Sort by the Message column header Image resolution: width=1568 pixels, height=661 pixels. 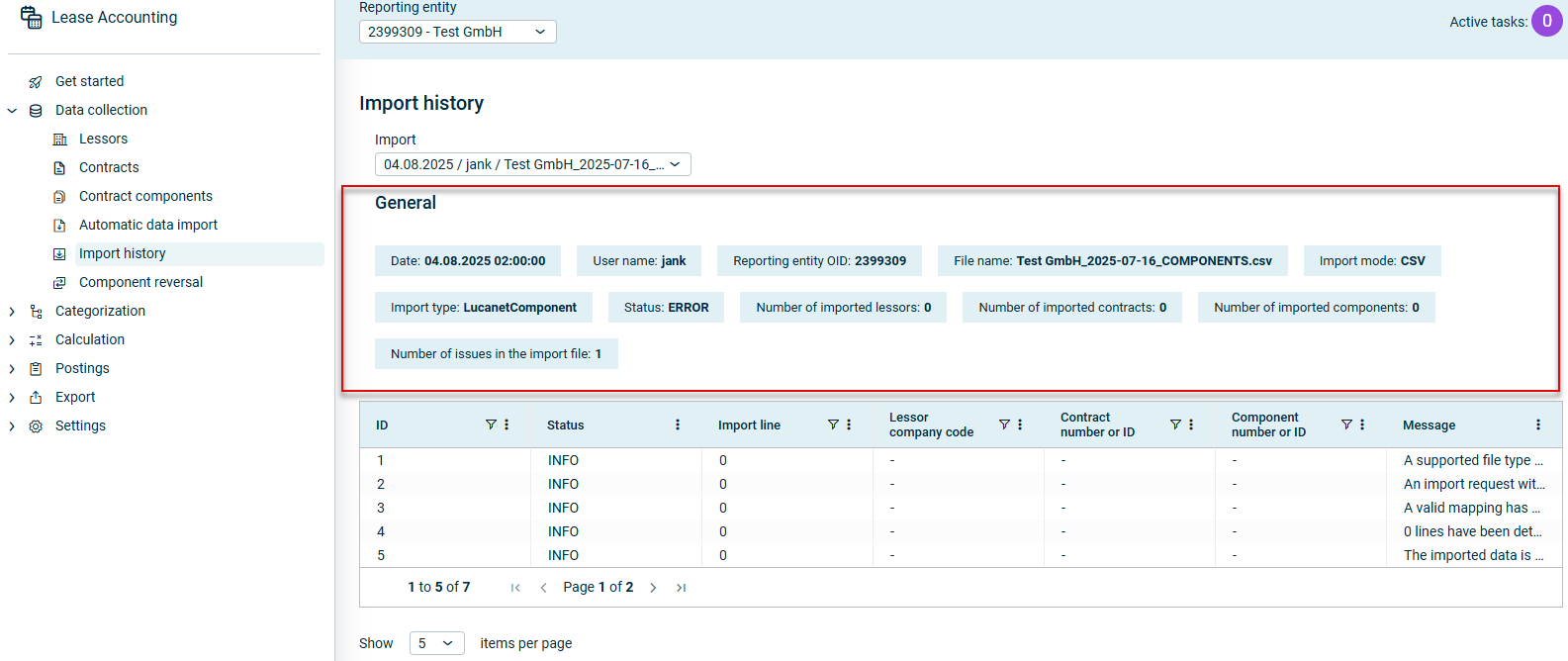point(1429,425)
